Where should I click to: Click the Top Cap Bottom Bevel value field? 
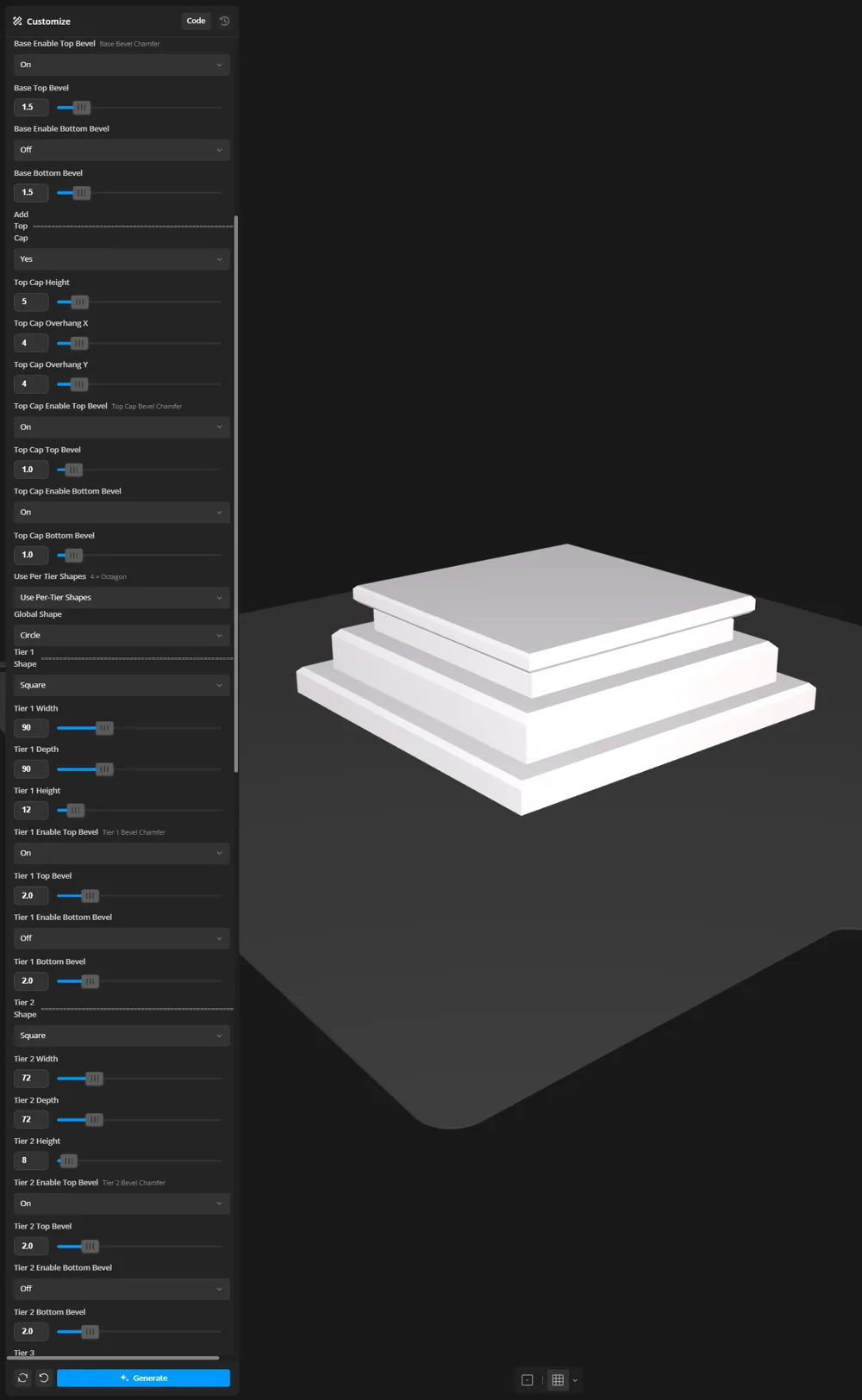31,555
